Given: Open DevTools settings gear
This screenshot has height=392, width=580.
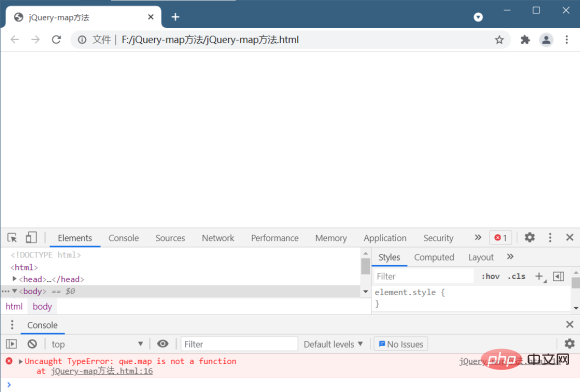Looking at the screenshot, I should (x=530, y=237).
